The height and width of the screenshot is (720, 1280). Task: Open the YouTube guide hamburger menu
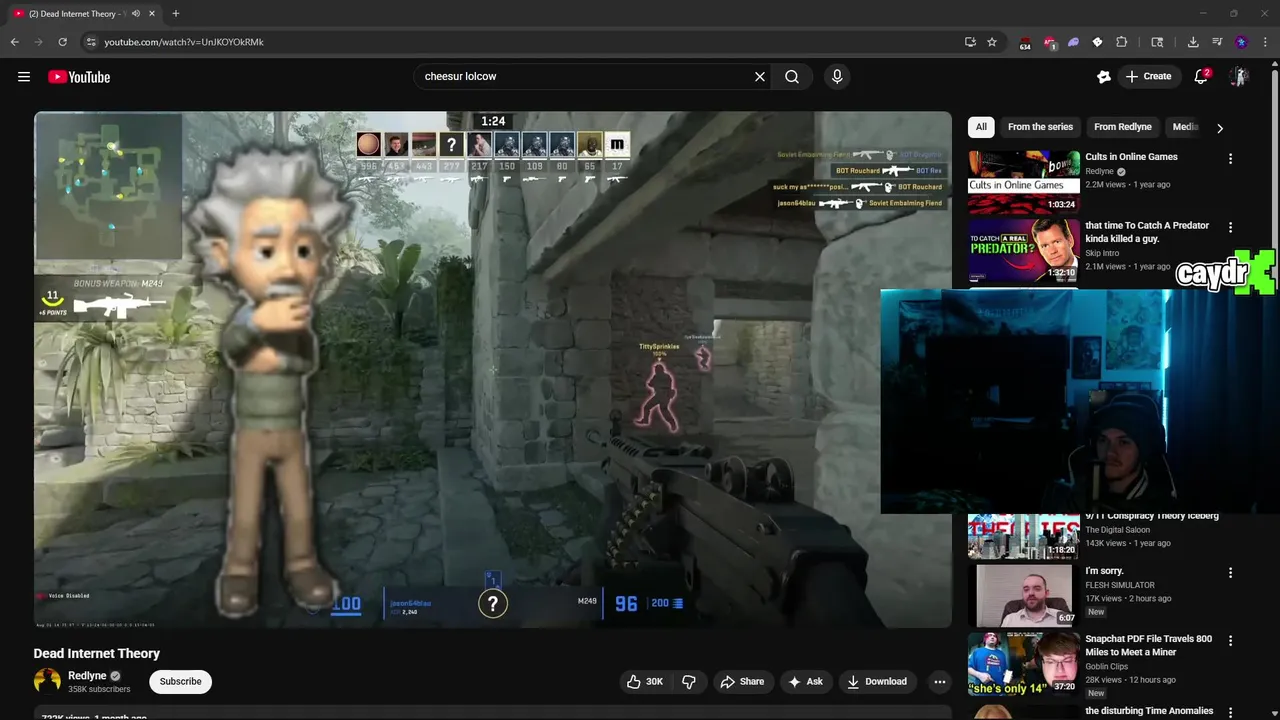[x=24, y=77]
